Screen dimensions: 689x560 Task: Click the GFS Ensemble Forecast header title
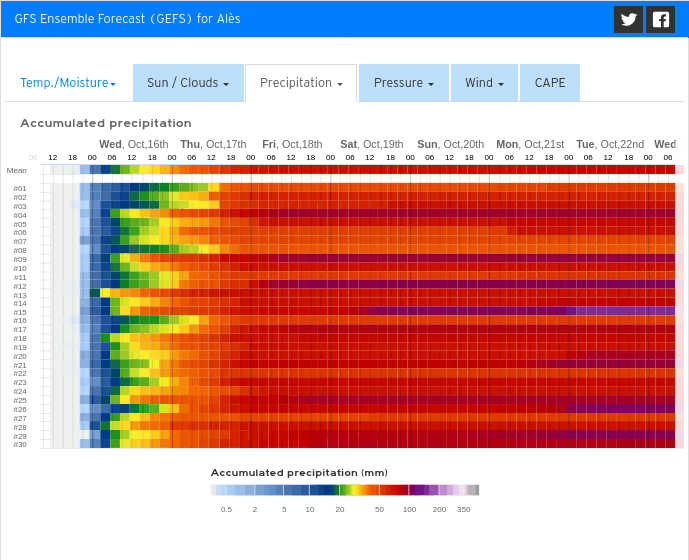[127, 19]
